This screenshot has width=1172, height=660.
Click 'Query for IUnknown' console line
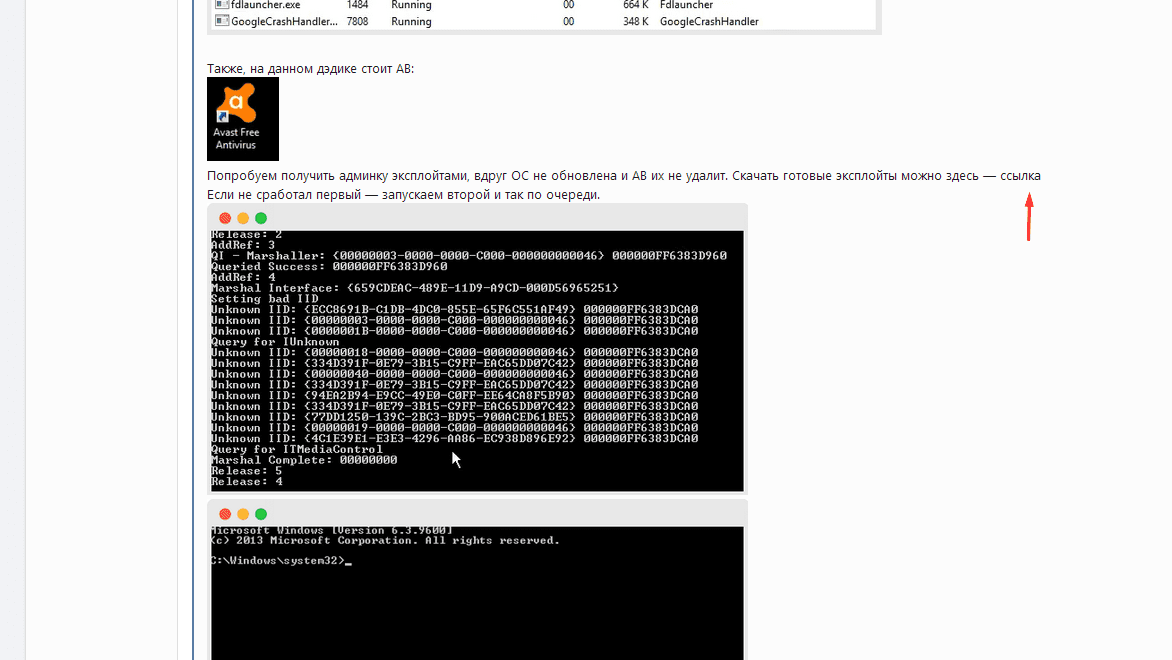click(274, 342)
